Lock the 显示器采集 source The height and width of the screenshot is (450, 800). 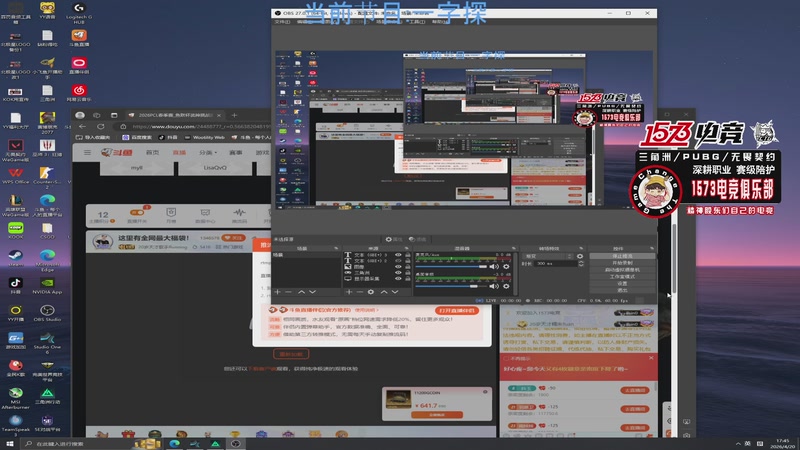click(408, 279)
